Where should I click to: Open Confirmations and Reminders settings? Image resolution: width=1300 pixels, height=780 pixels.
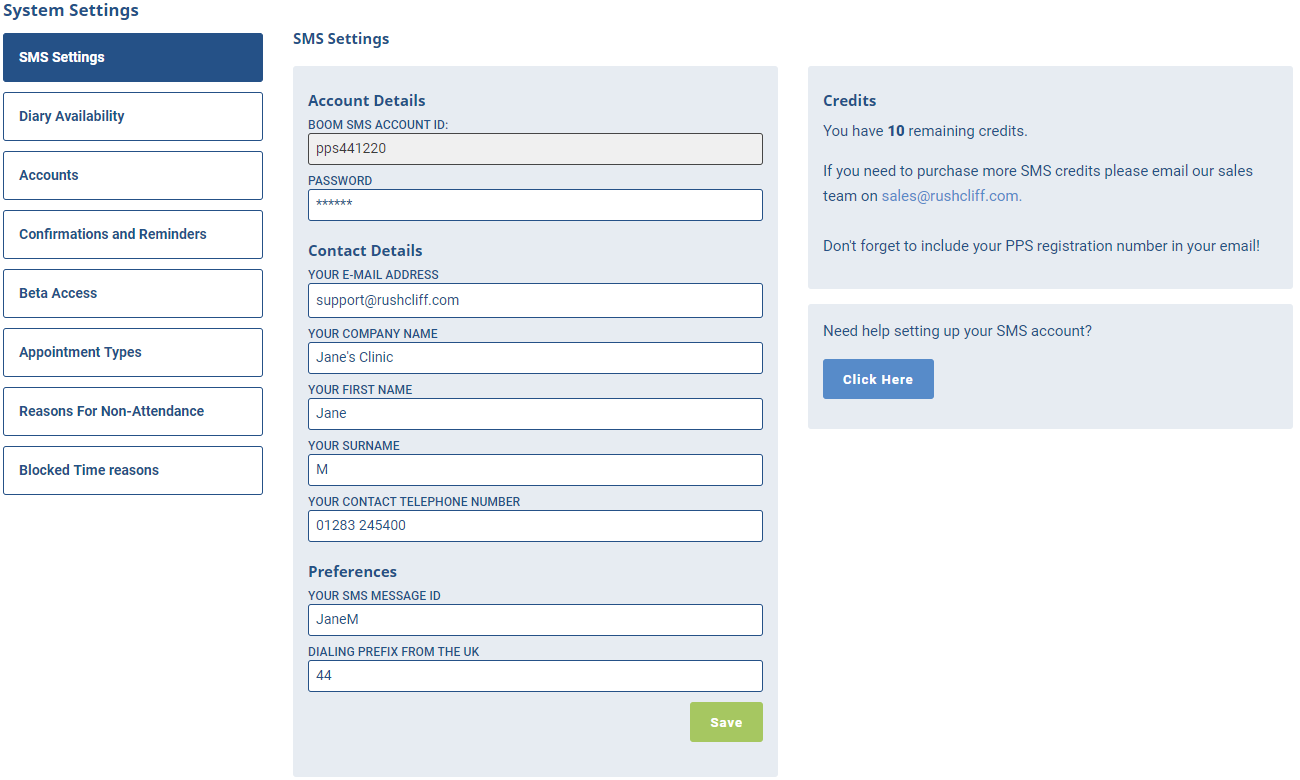click(133, 234)
